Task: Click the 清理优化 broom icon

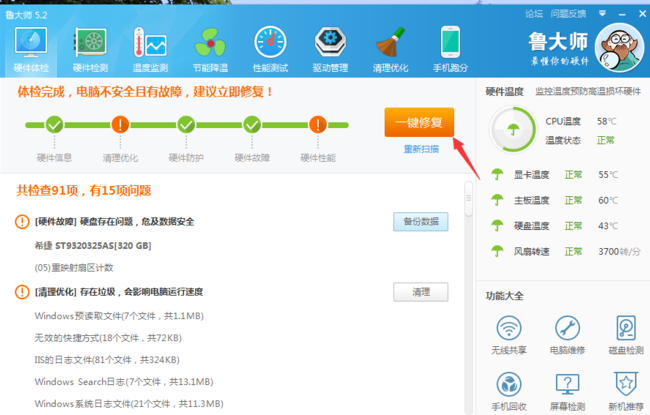Action: tap(390, 48)
